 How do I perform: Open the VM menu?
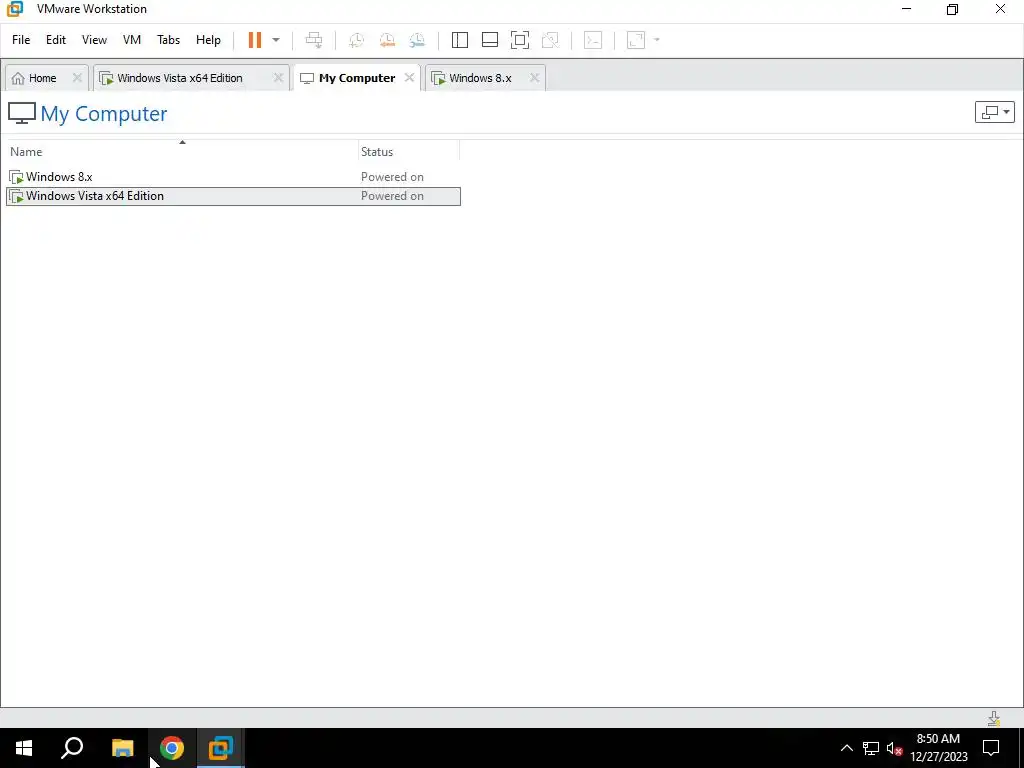132,40
